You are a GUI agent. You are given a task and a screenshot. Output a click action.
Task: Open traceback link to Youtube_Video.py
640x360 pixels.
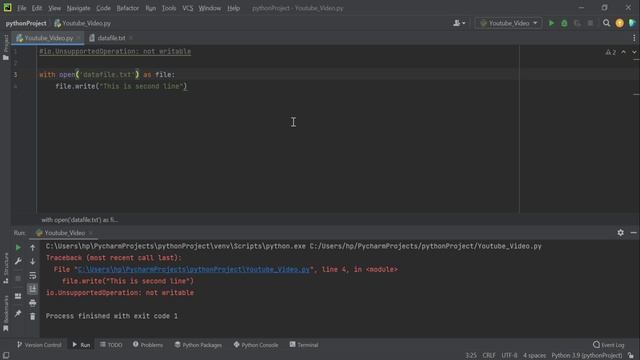tap(193, 269)
